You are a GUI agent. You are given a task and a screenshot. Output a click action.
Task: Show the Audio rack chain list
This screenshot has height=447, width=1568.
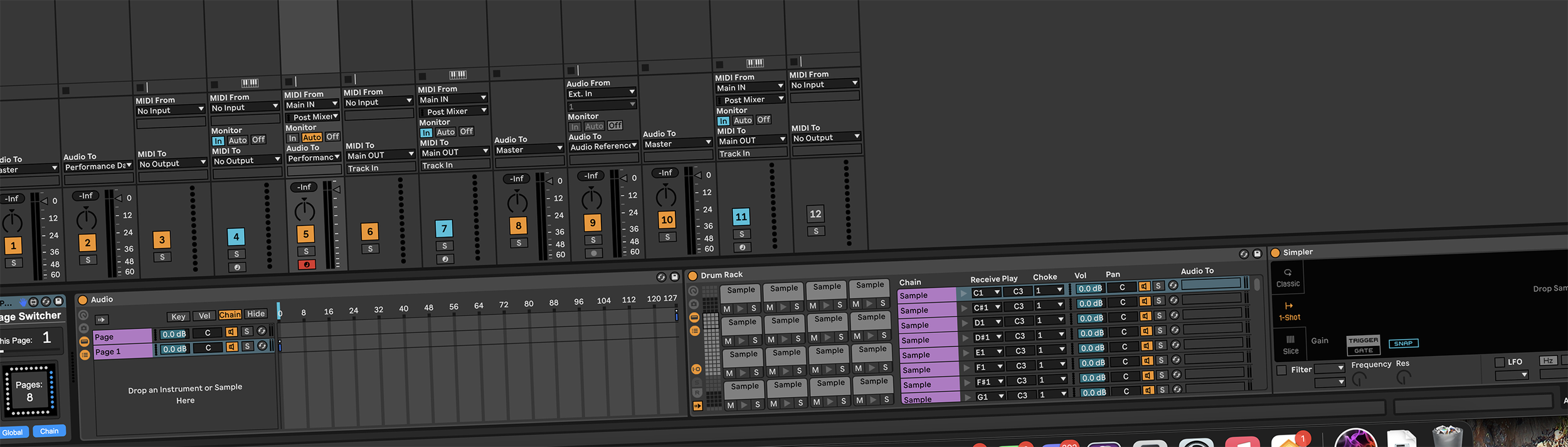tap(84, 355)
